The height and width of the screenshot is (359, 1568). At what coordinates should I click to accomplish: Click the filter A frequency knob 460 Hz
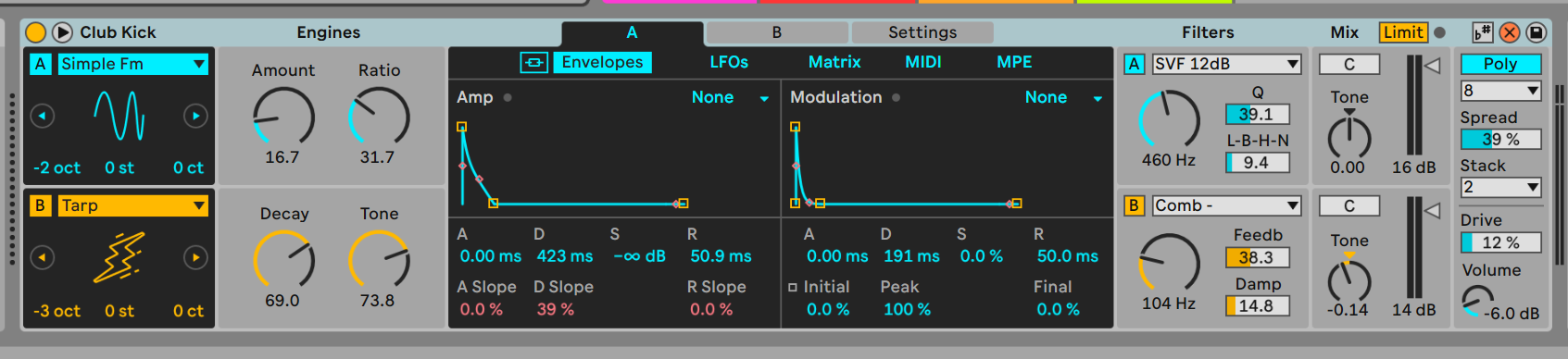pos(1169,120)
